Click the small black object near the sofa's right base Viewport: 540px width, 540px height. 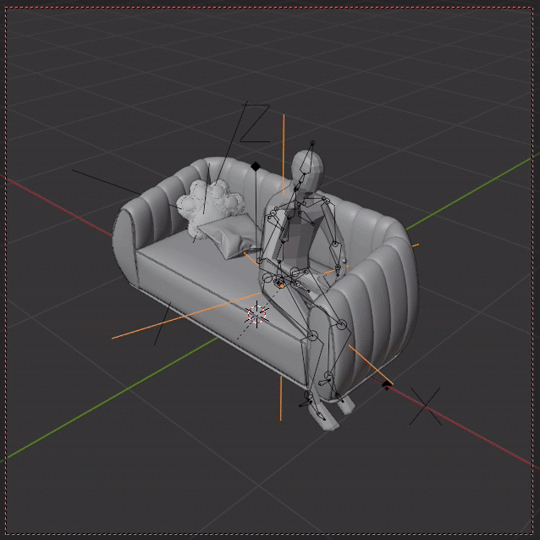[x=387, y=385]
